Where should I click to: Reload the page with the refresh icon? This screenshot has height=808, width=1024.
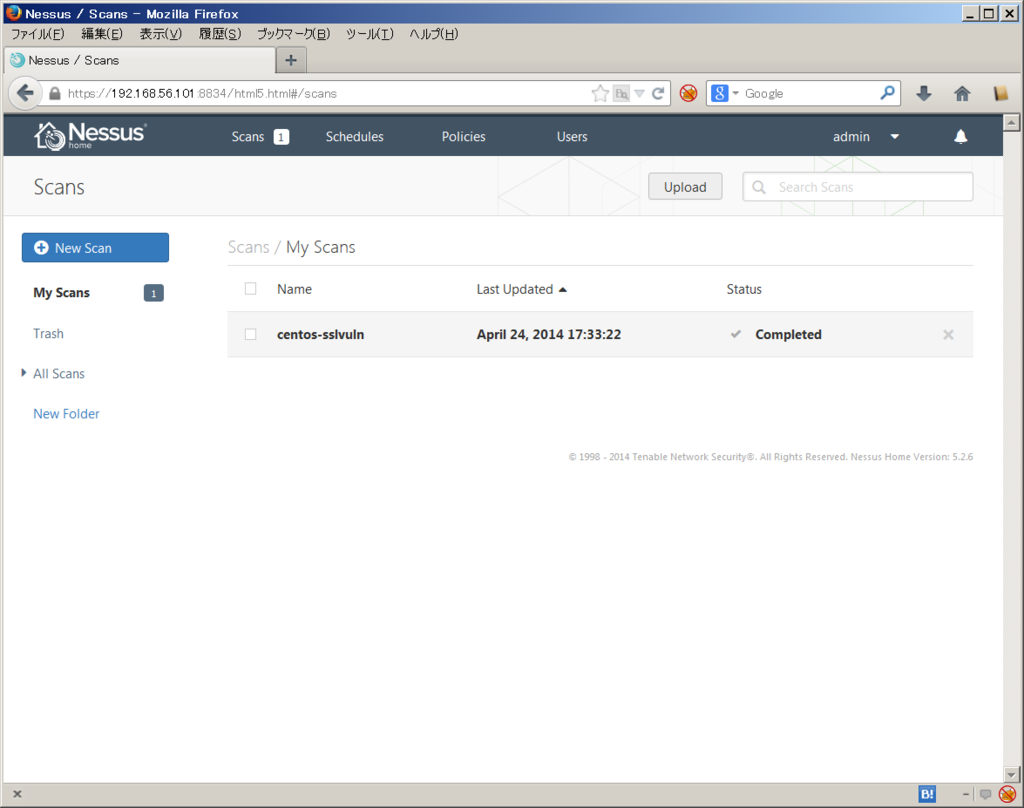click(658, 93)
